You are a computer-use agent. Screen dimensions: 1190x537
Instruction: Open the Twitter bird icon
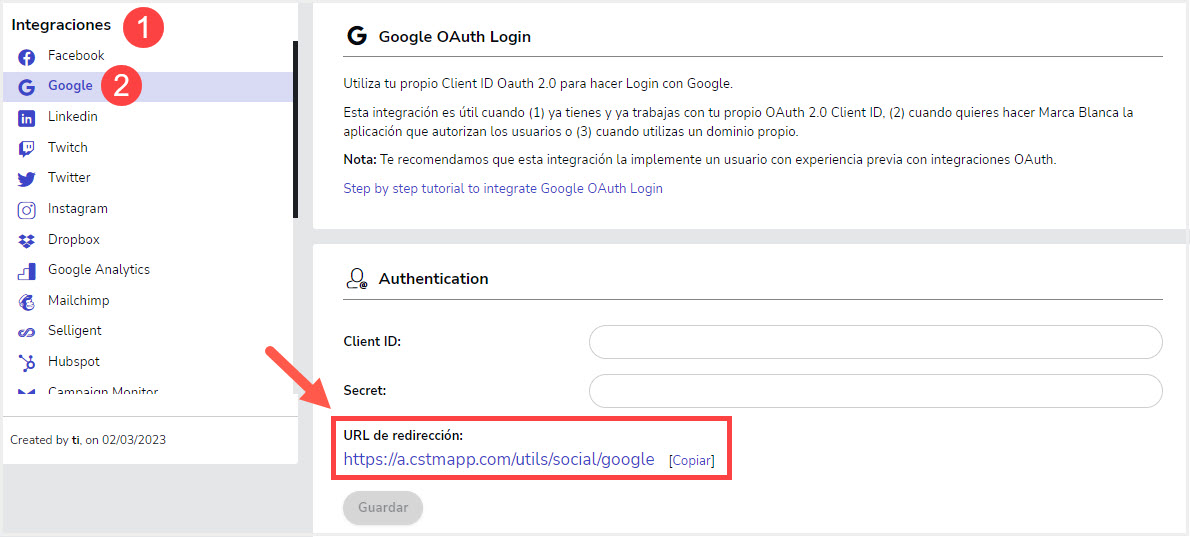coord(27,179)
